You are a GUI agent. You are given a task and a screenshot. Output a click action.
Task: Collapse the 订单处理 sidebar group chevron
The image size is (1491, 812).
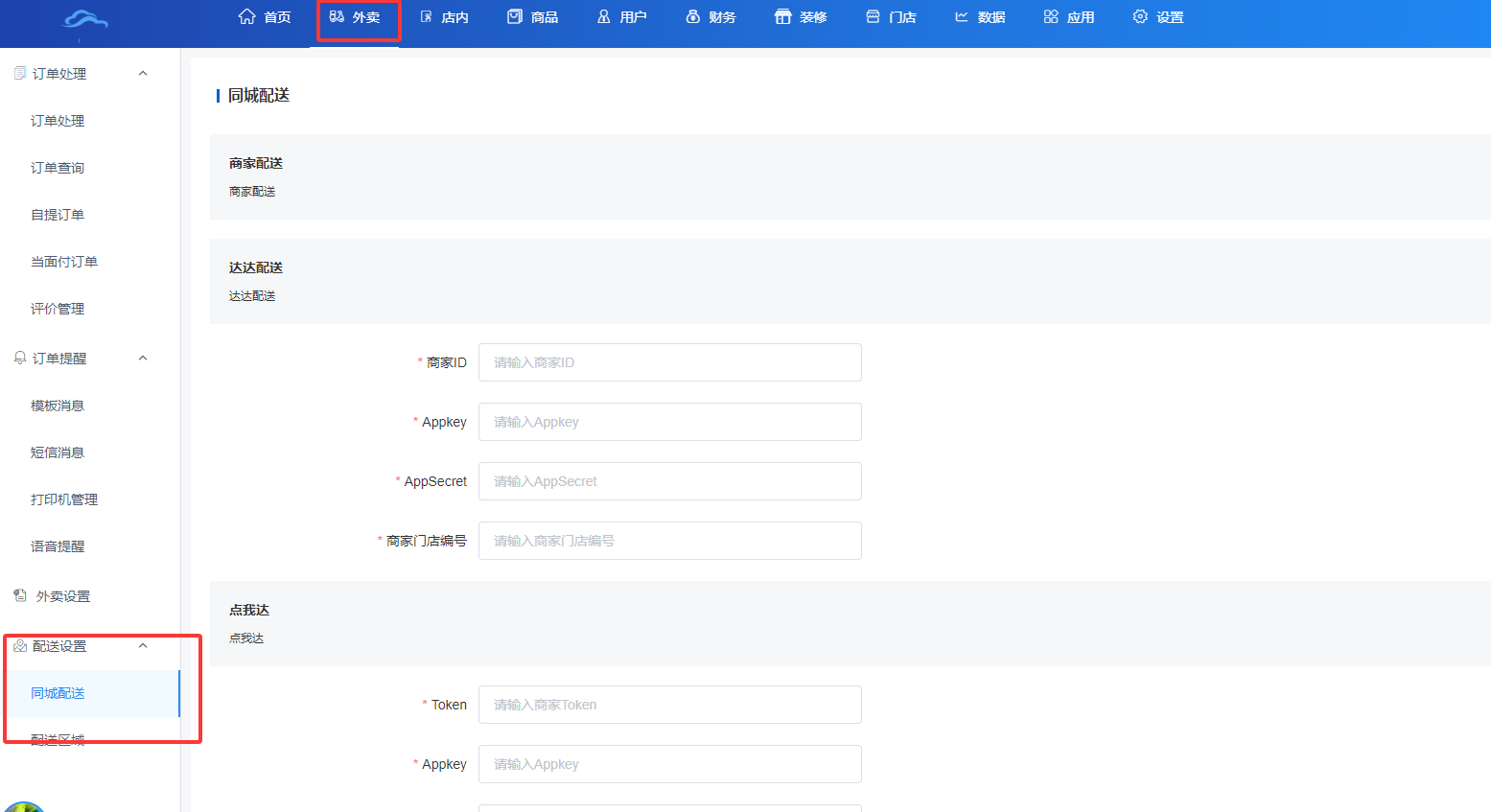tap(143, 73)
